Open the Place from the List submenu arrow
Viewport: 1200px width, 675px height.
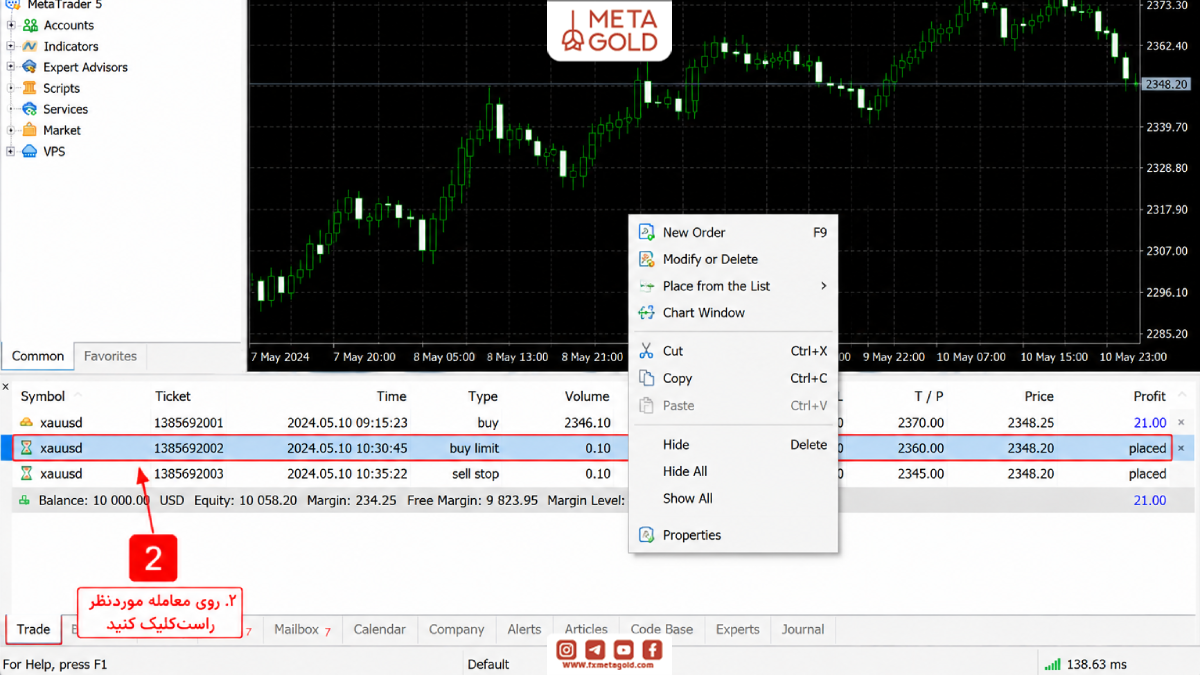(x=824, y=286)
